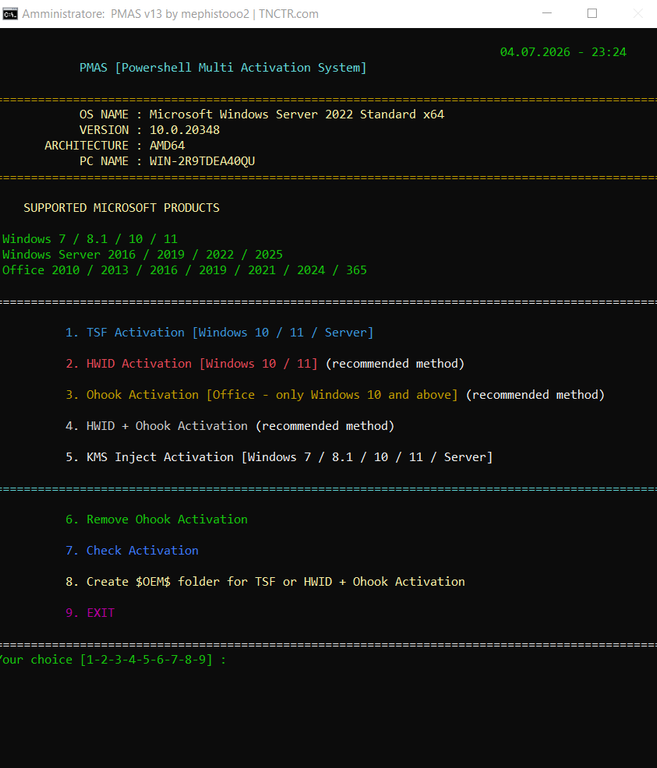Close the PMAS console window

coord(637,13)
